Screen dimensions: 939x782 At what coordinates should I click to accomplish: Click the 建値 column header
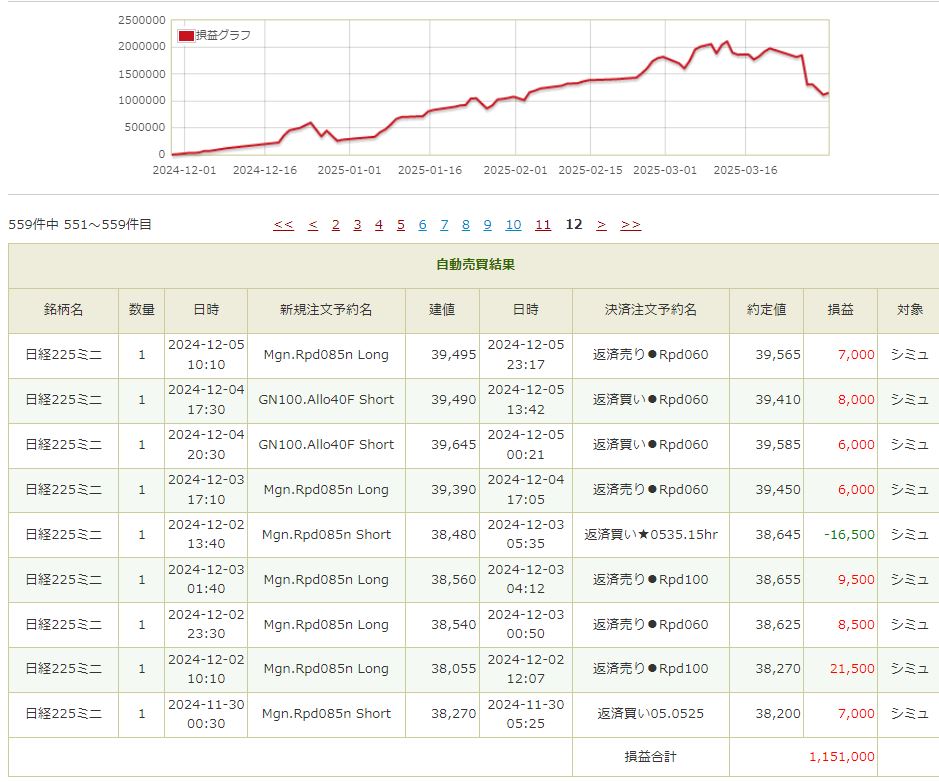point(442,310)
